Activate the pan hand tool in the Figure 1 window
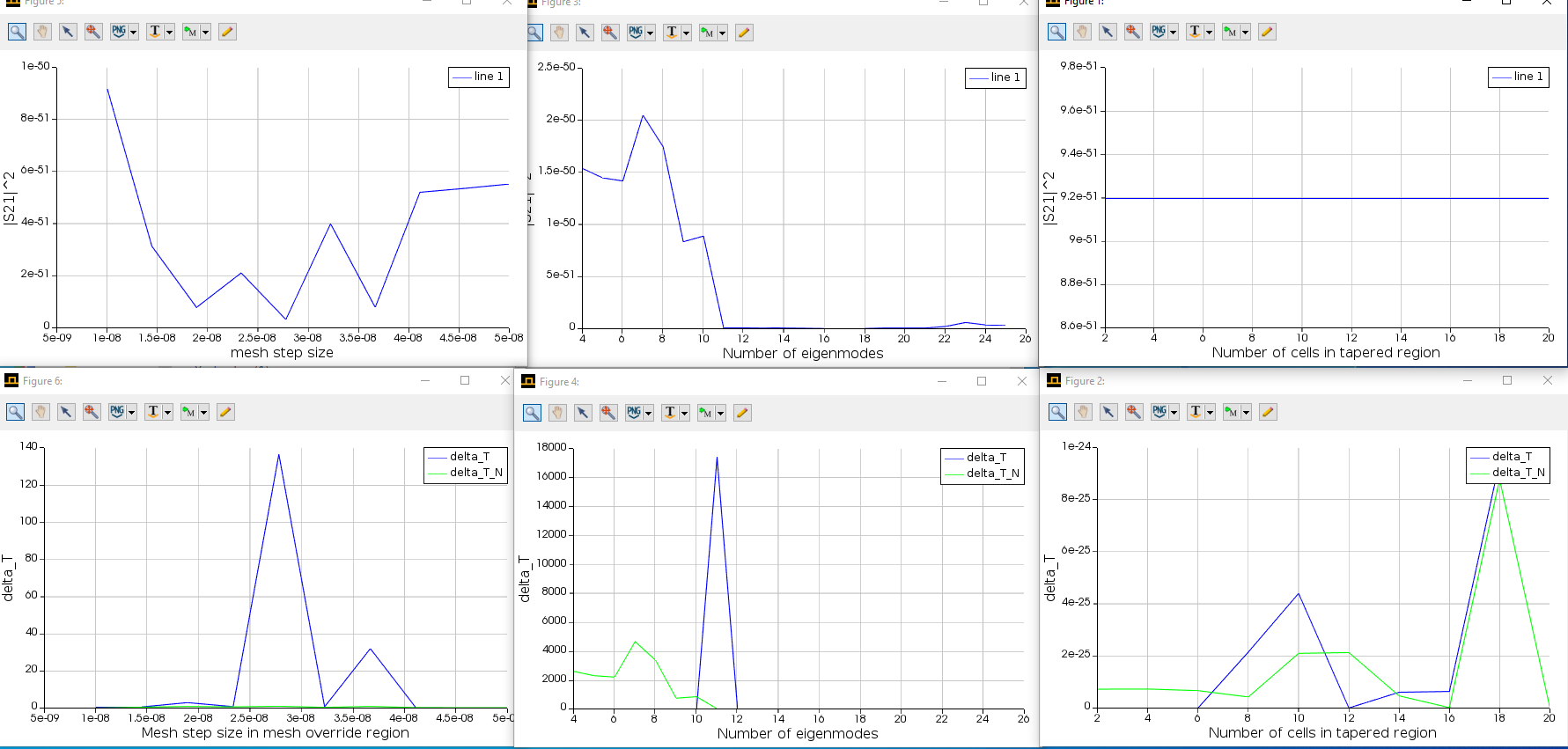This screenshot has height=749, width=1568. coord(1082,32)
